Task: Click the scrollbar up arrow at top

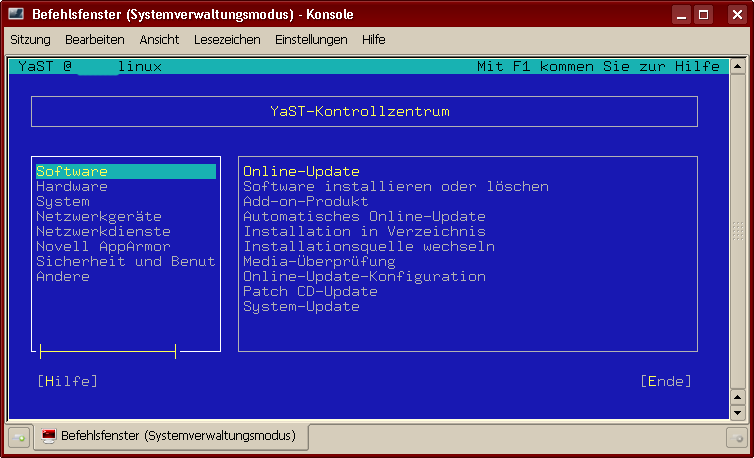Action: pyautogui.click(x=738, y=66)
